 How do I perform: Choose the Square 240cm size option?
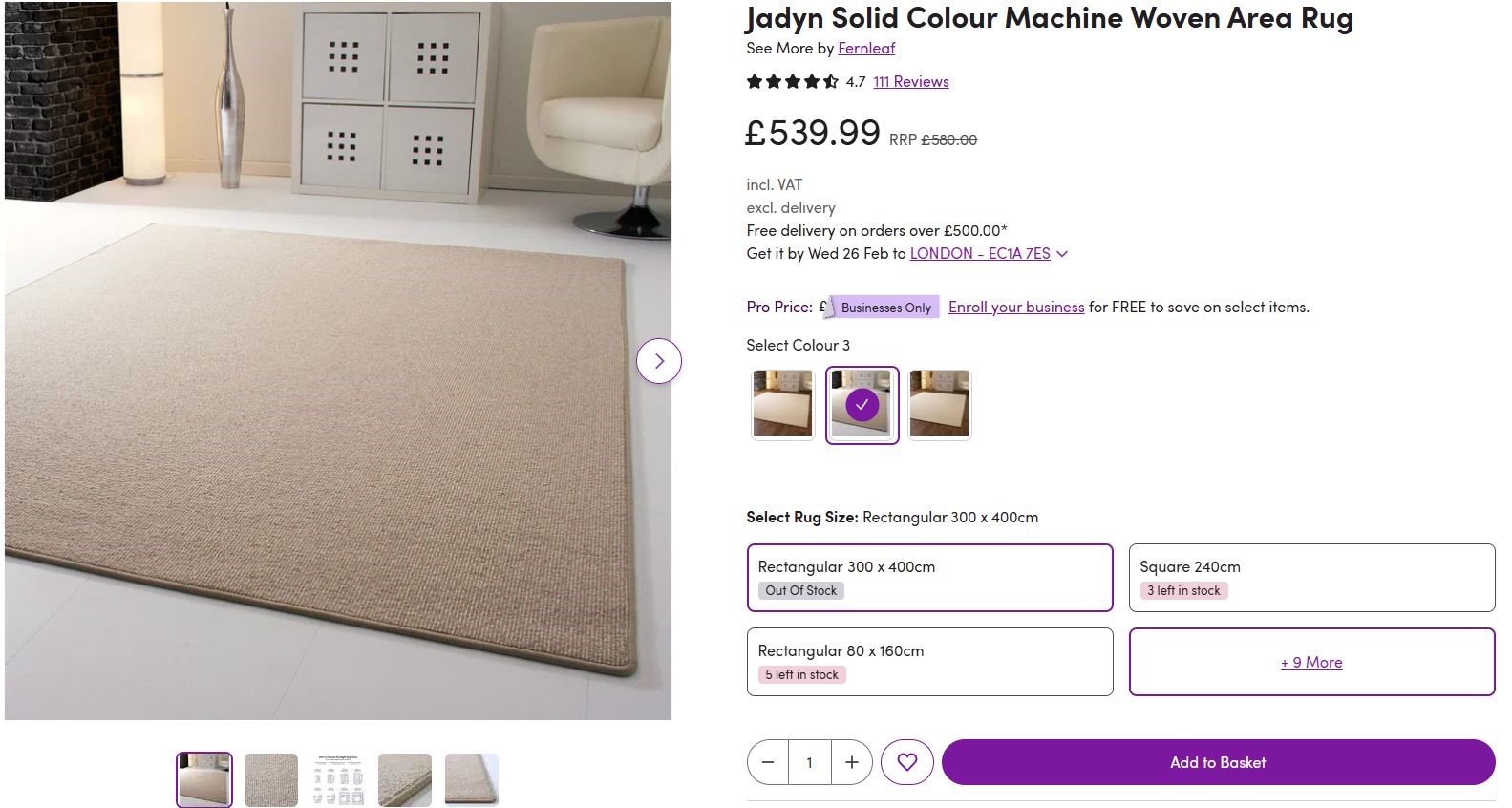1310,577
